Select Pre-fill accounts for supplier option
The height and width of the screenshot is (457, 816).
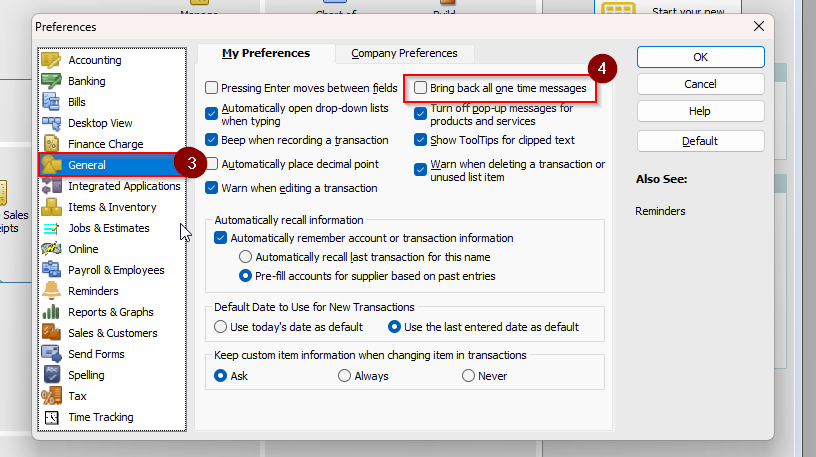245,276
